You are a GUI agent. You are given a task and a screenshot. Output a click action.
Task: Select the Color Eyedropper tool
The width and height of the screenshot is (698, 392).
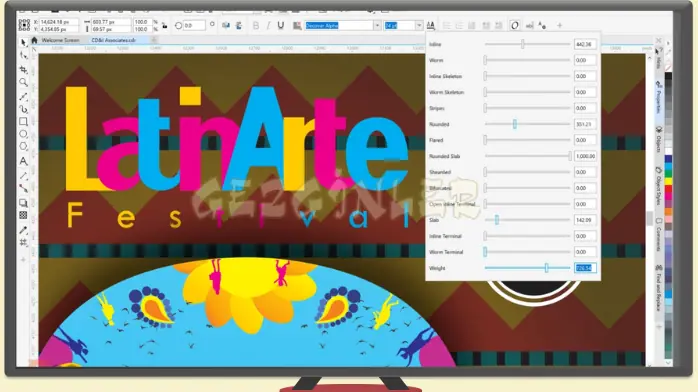[24, 230]
